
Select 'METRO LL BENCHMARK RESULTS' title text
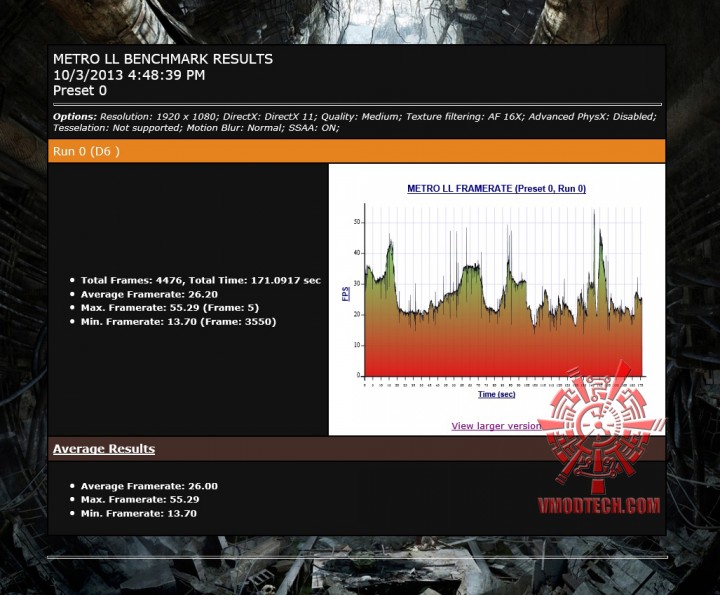[163, 59]
